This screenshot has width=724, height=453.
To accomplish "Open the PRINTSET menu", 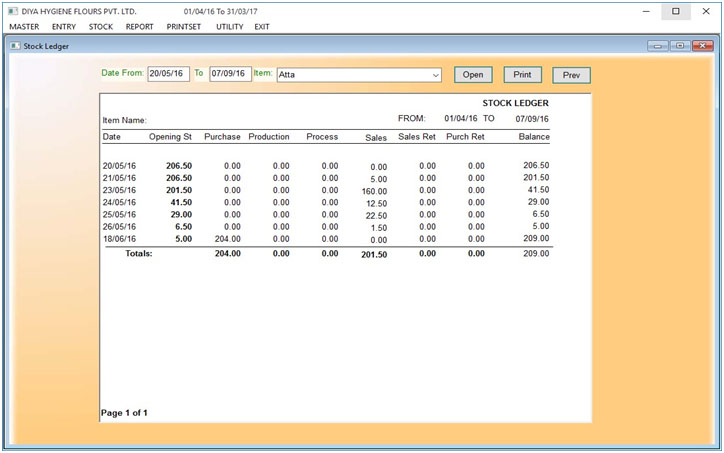I will [x=184, y=26].
